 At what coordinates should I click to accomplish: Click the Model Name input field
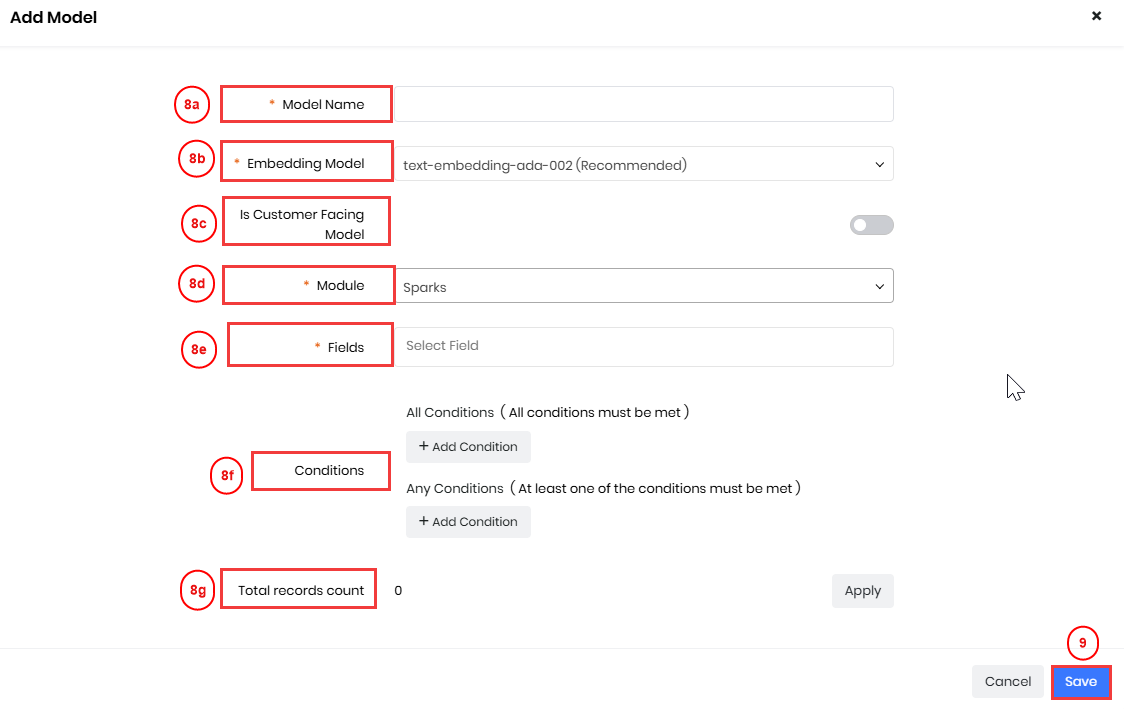point(644,104)
